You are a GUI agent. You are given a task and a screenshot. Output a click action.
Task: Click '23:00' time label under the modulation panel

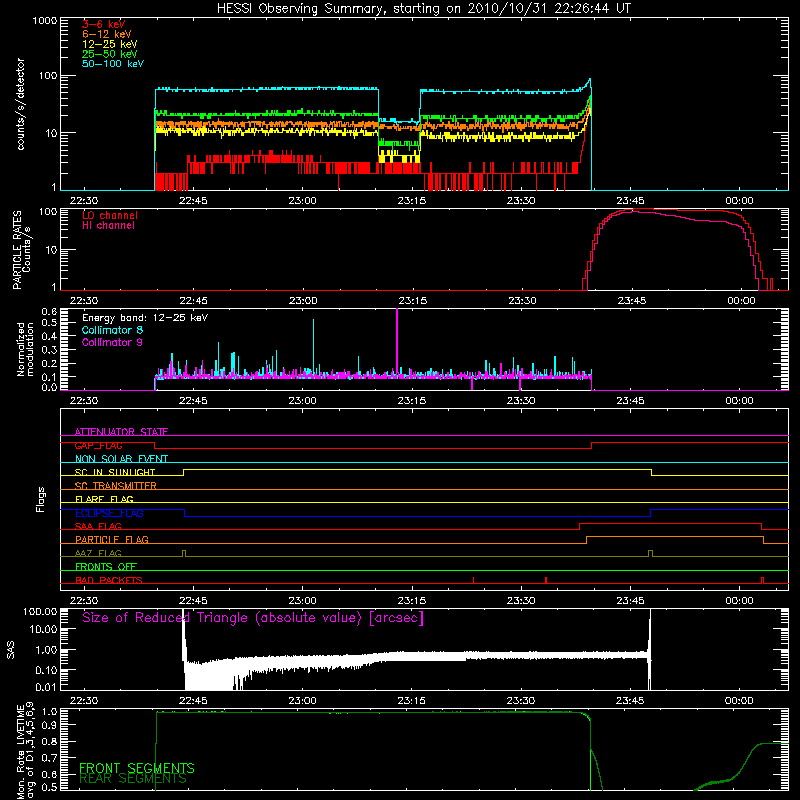(303, 401)
